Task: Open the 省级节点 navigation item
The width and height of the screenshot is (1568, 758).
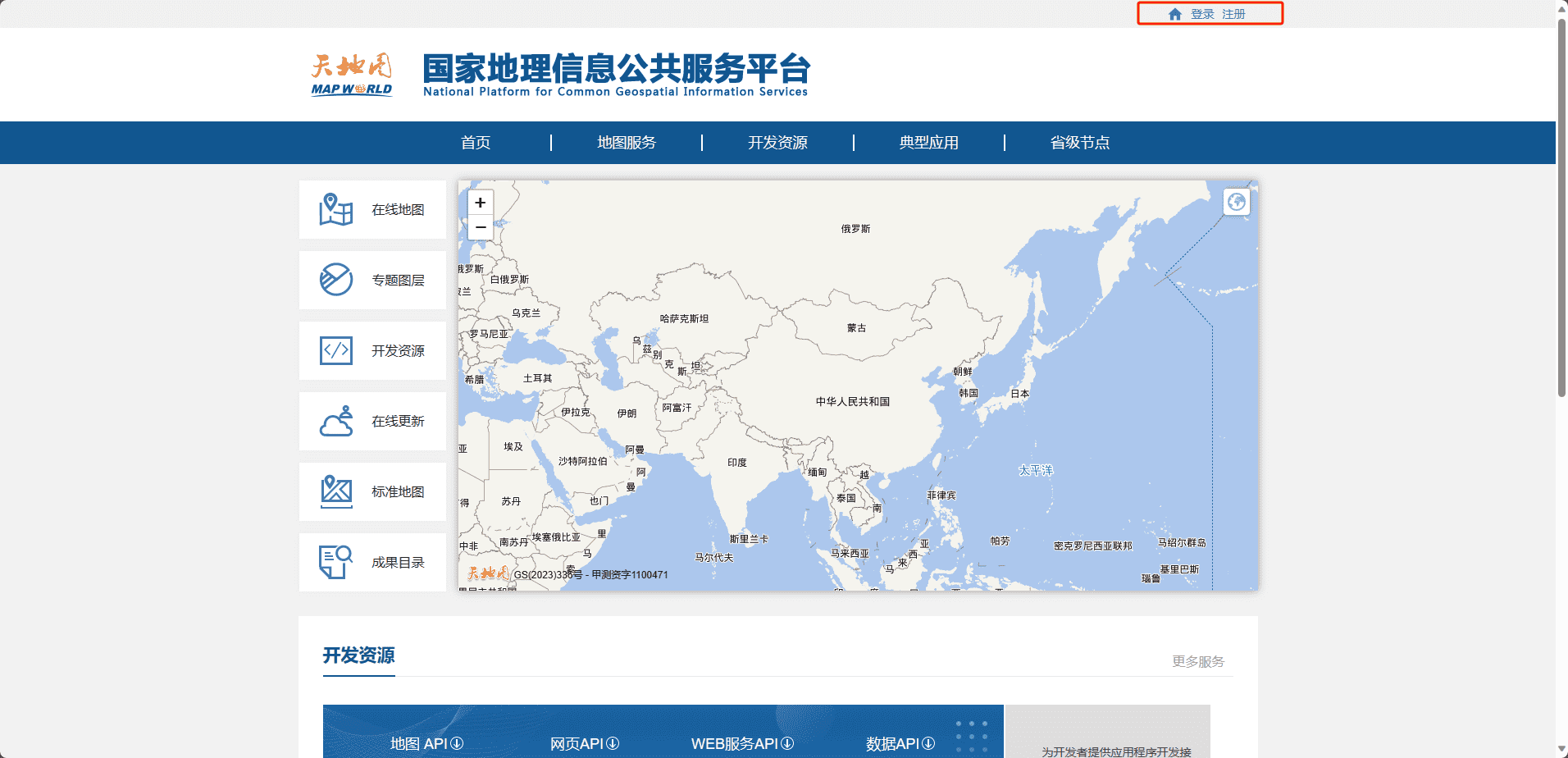Action: click(x=1079, y=143)
